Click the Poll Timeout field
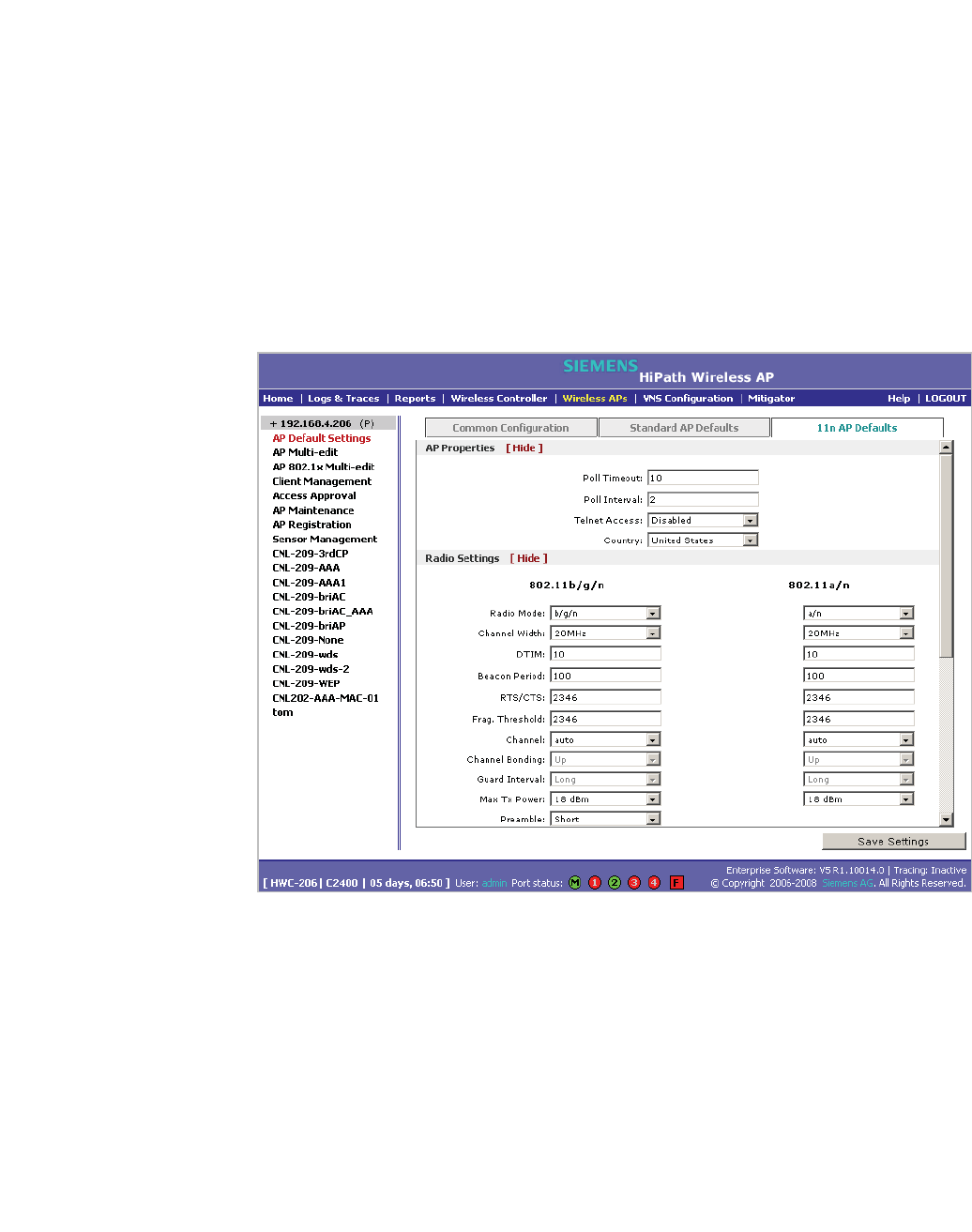Screen dimensions: 972x1232 point(703,478)
